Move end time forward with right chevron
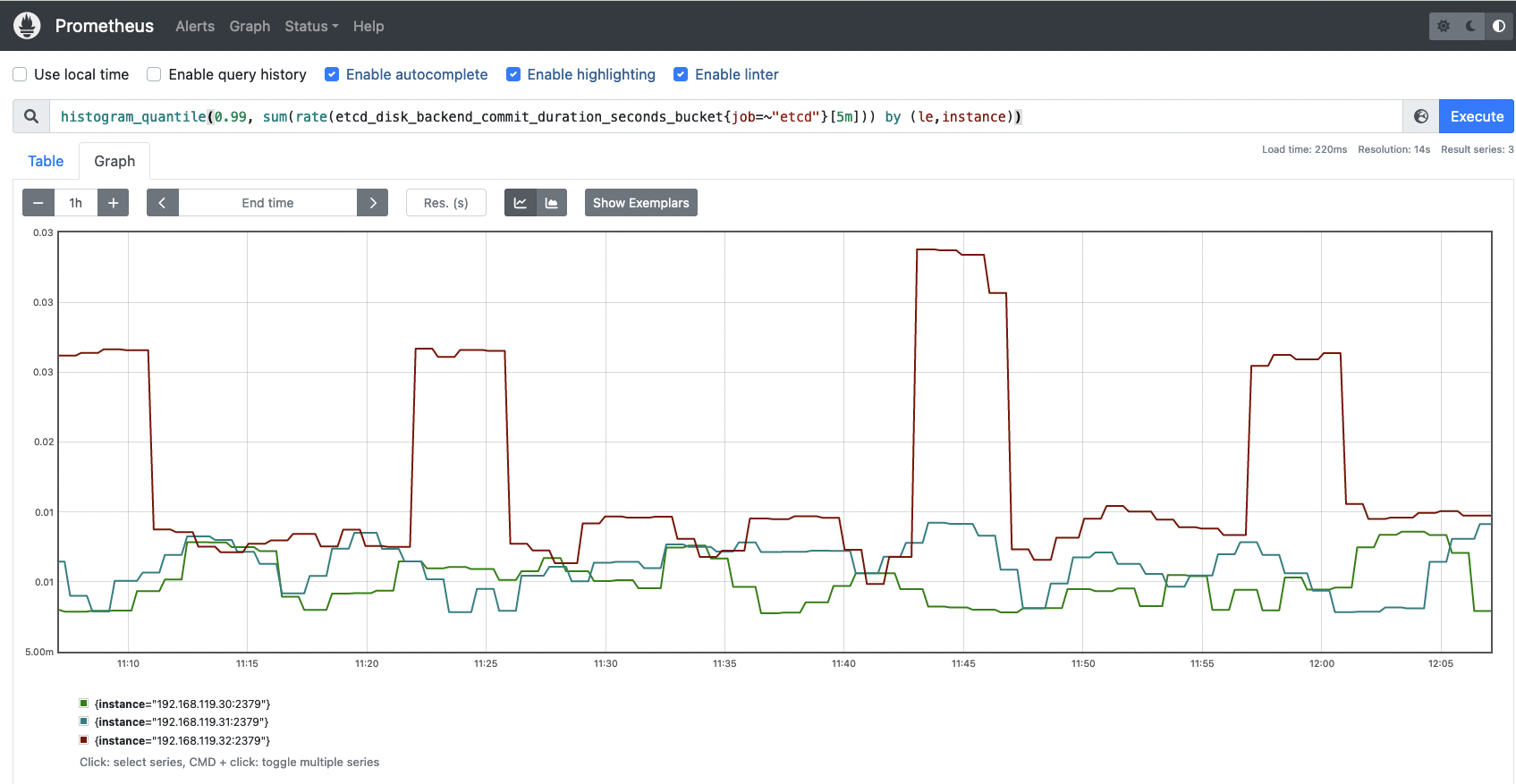This screenshot has height=784, width=1516. pyautogui.click(x=373, y=203)
